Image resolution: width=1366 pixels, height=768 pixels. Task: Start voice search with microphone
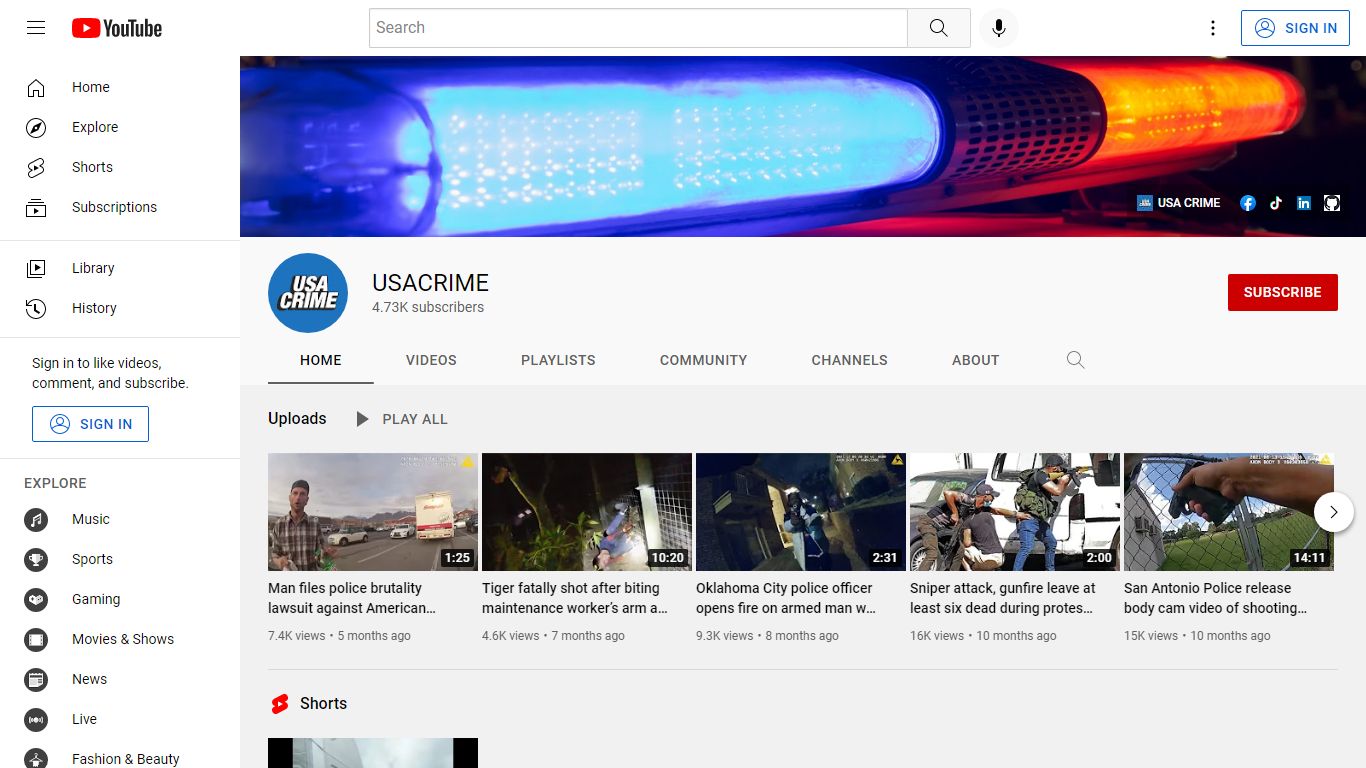(998, 28)
